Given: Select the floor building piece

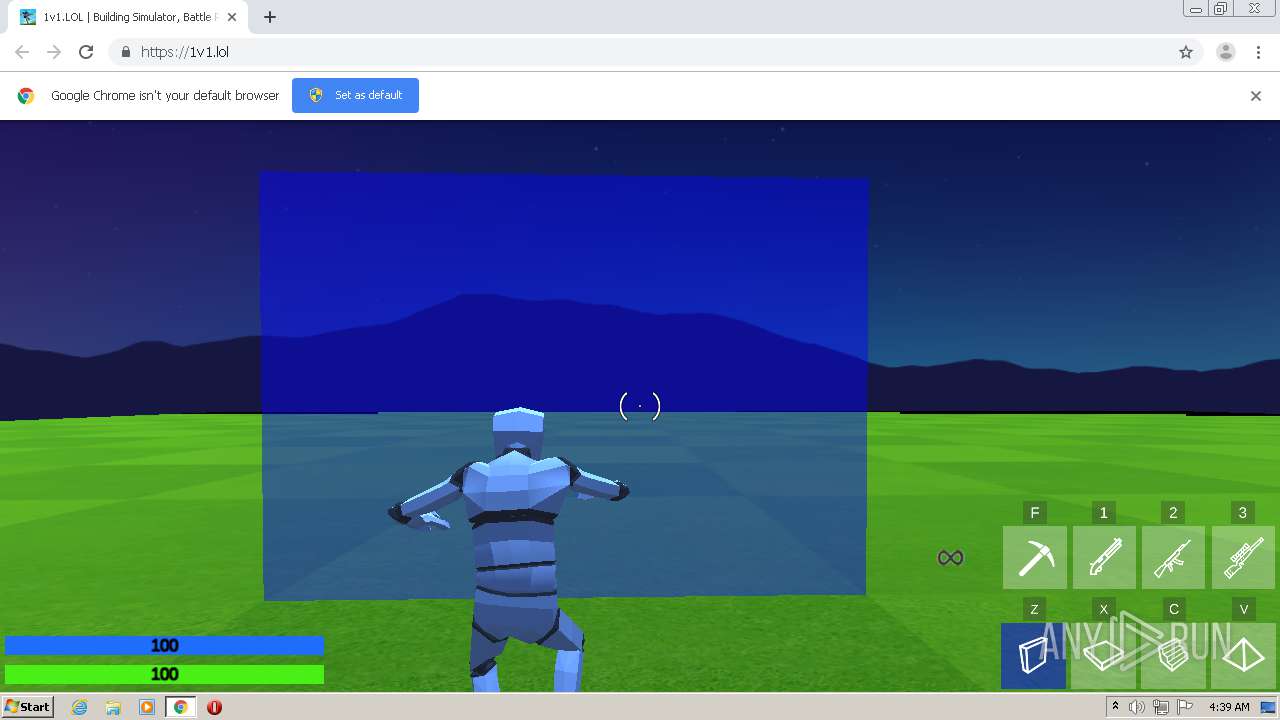Looking at the screenshot, I should coord(1104,656).
